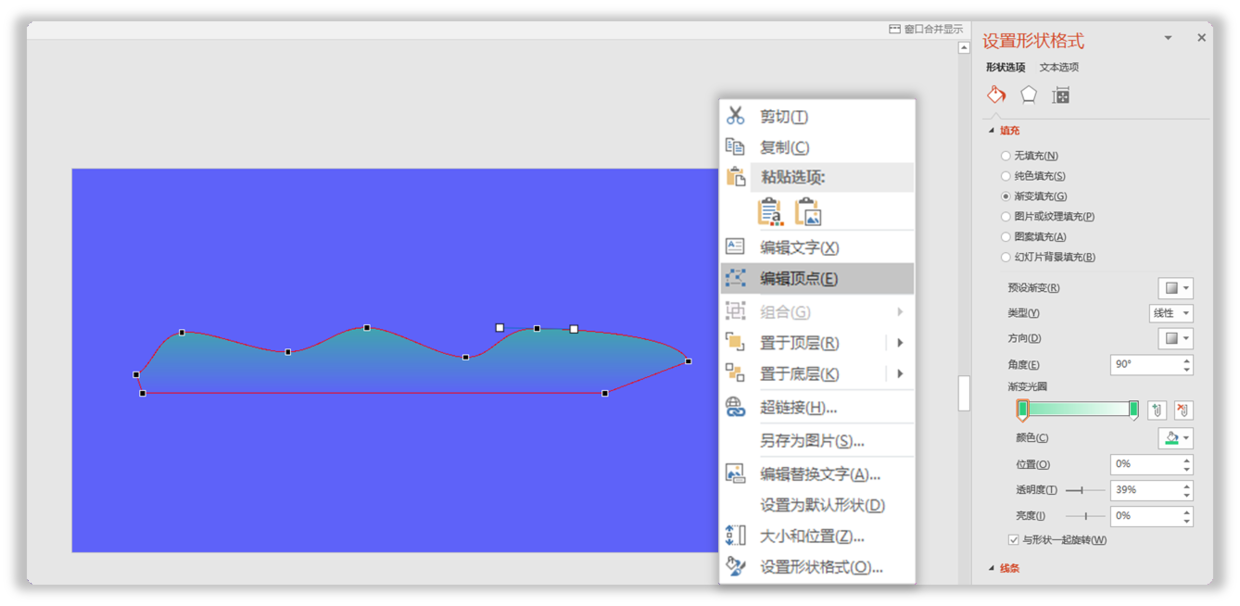Screen dimensions: 1240x606
Task: Click the 置于底层(K) send to back icon
Action: click(736, 373)
